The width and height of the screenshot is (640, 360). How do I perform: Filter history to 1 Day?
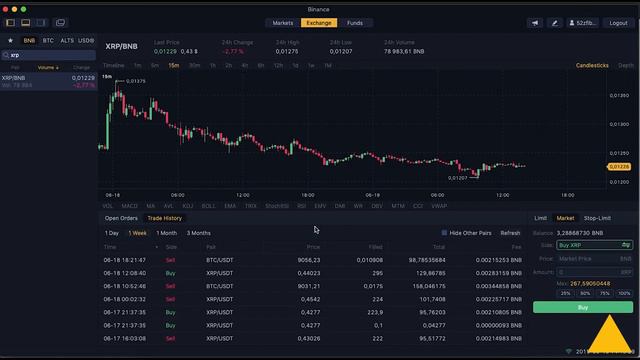pyautogui.click(x=111, y=233)
